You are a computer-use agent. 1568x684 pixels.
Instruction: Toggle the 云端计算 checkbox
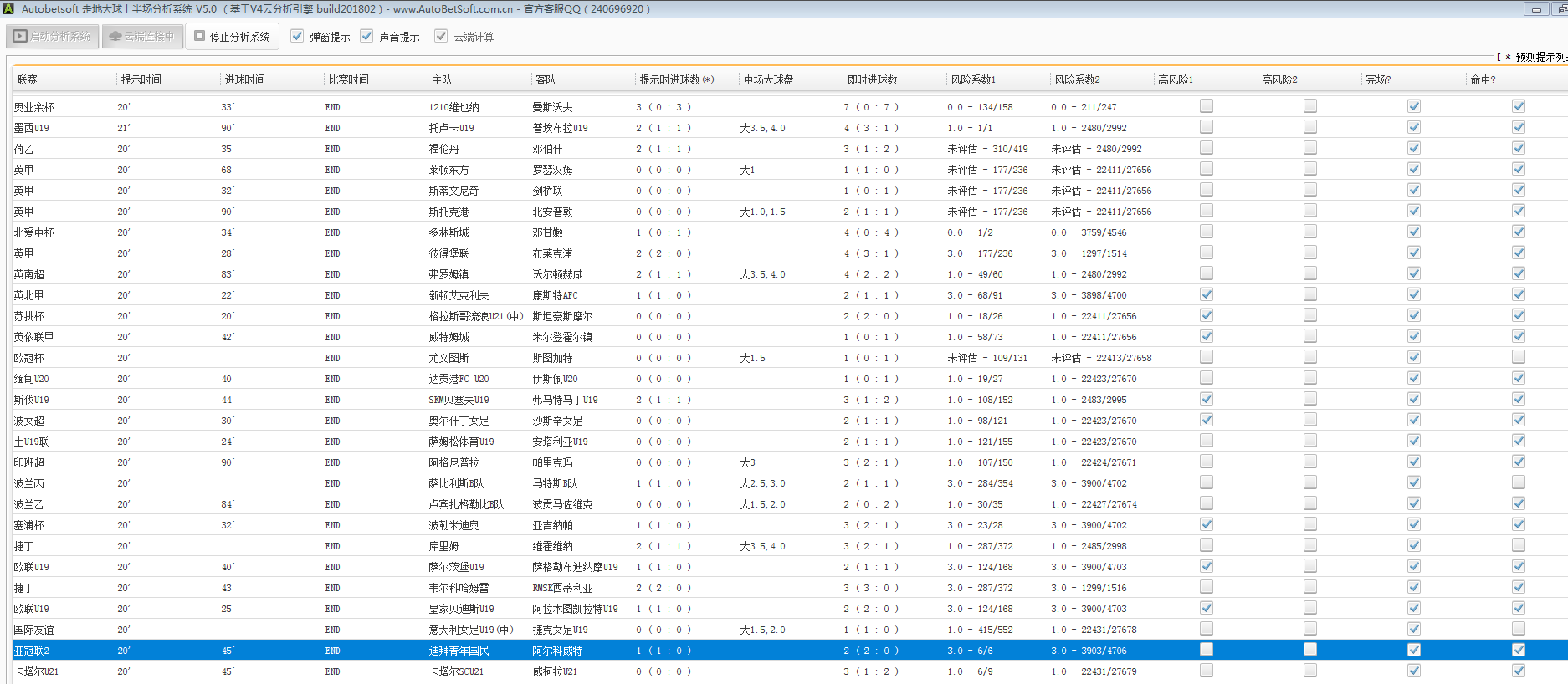[x=441, y=36]
